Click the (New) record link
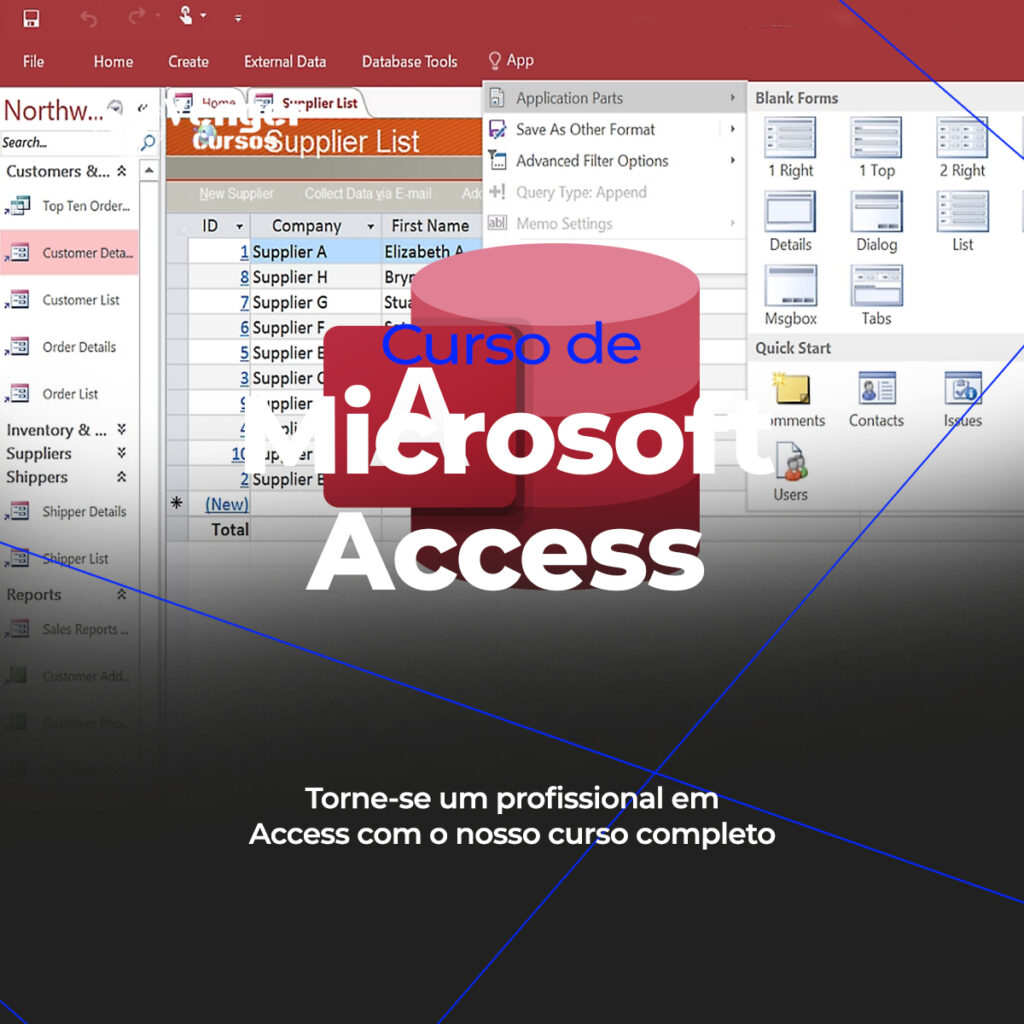Screen dimensions: 1024x1024 [227, 504]
